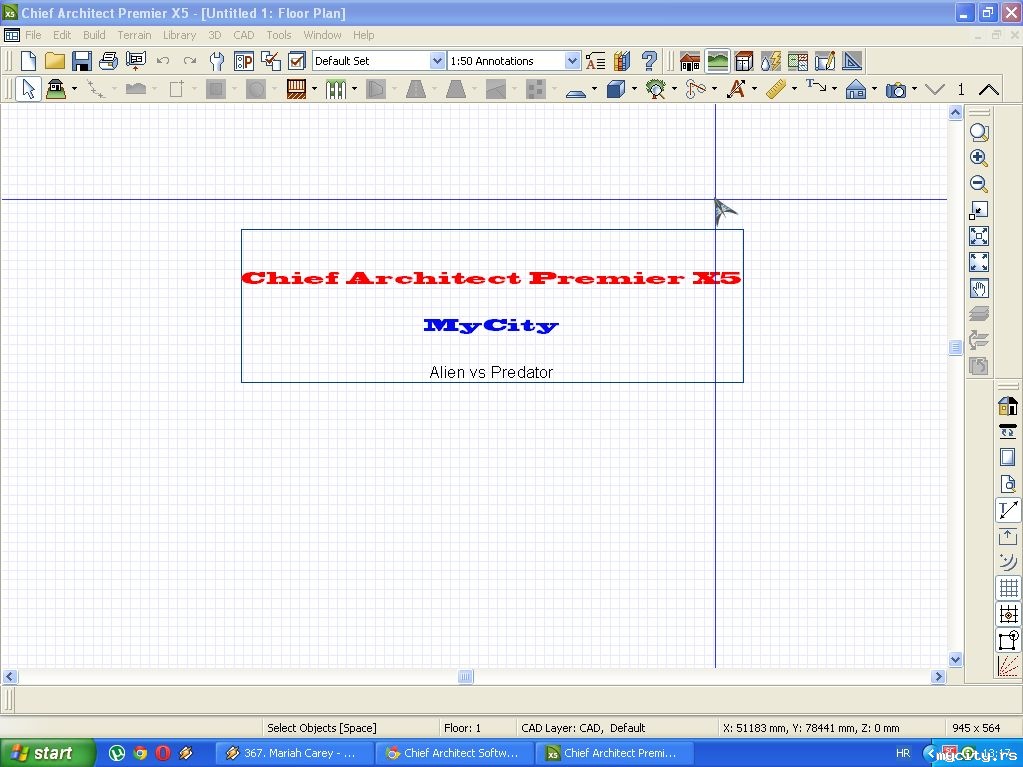Expand the arrow beside the Text A tool
Image resolution: width=1023 pixels, height=767 pixels.
[x=754, y=89]
